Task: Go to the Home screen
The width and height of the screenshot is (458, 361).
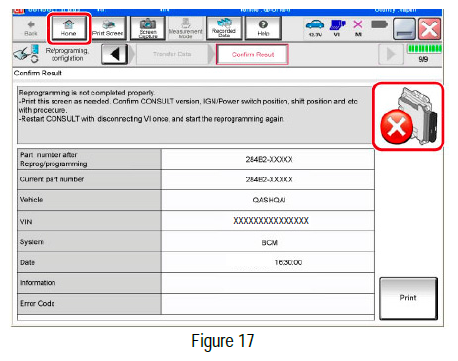Action: pyautogui.click(x=68, y=29)
